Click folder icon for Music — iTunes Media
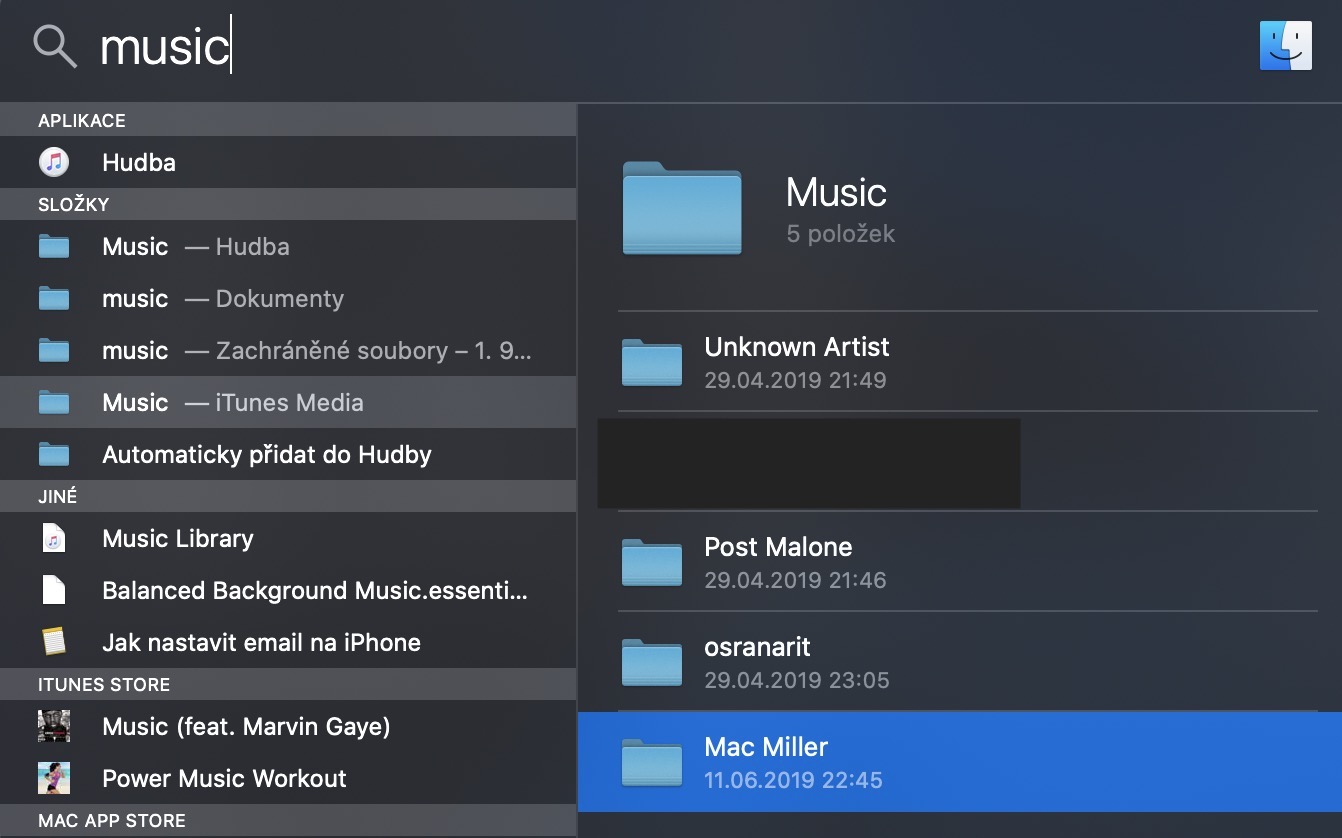The image size is (1342, 838). click(54, 402)
